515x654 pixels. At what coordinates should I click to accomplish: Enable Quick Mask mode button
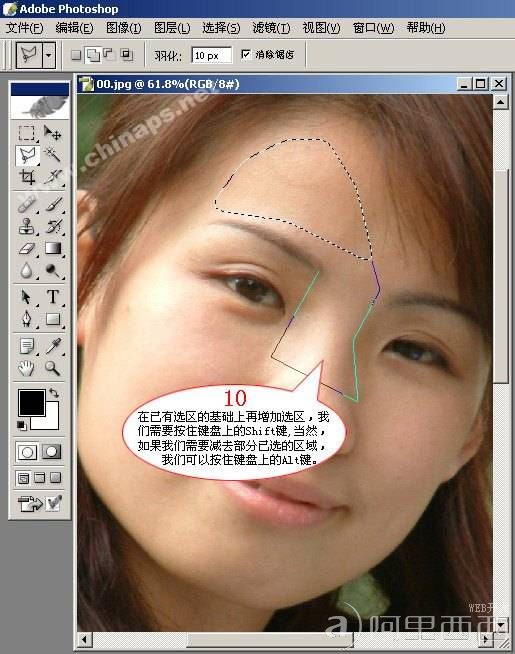(52, 452)
